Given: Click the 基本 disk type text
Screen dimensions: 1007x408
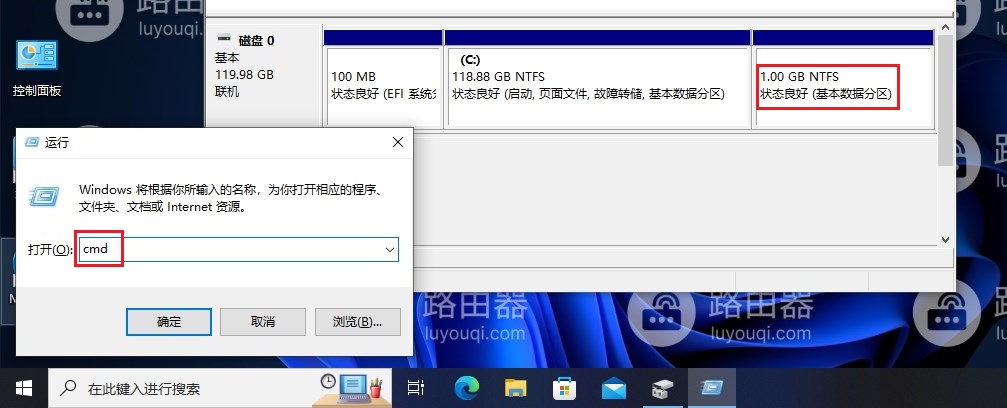Looking at the screenshot, I should [227, 58].
